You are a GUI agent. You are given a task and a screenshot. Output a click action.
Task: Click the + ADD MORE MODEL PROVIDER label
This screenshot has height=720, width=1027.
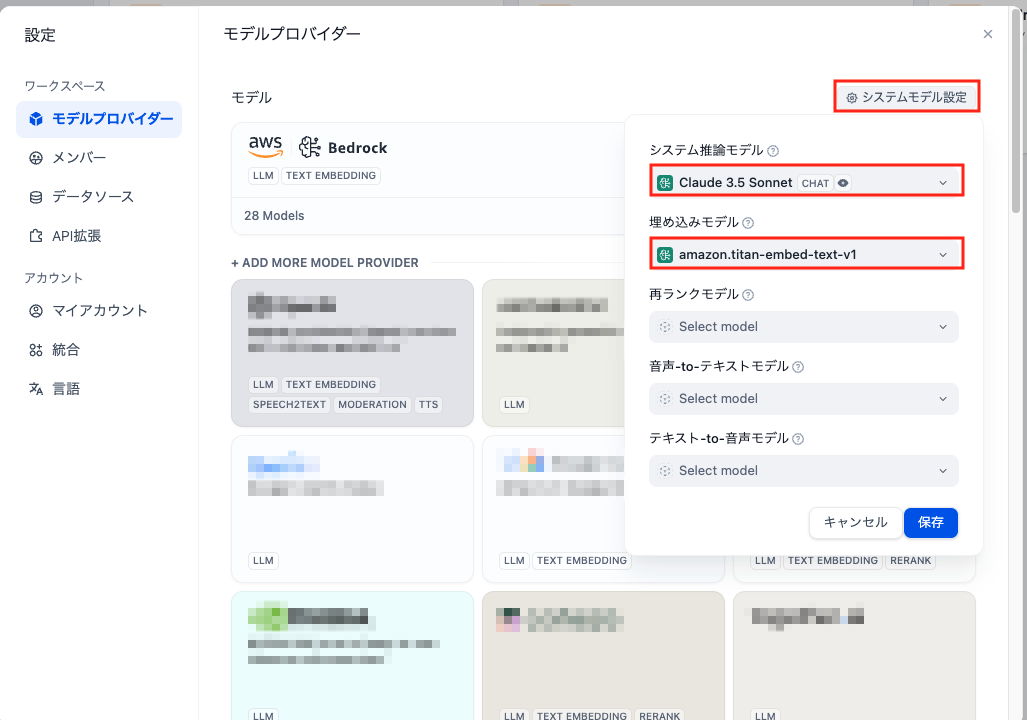click(325, 263)
